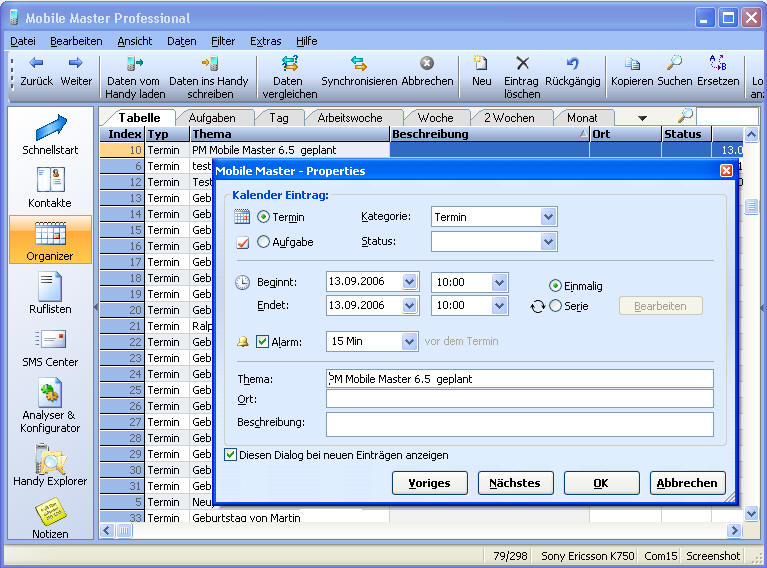Screen dimensions: 767x568
Task: Open the Ersetzen replace tool
Action: [x=718, y=71]
